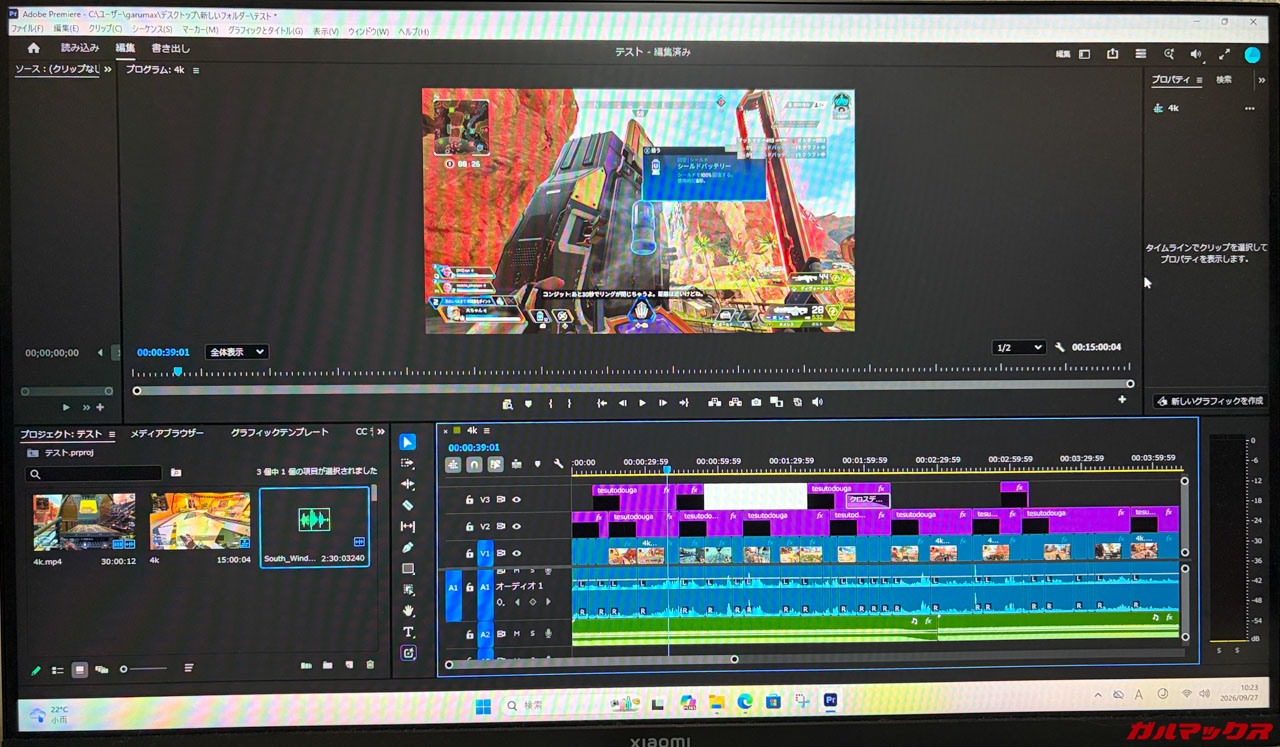
Task: Click Mark Out bracket icon
Action: tap(569, 403)
